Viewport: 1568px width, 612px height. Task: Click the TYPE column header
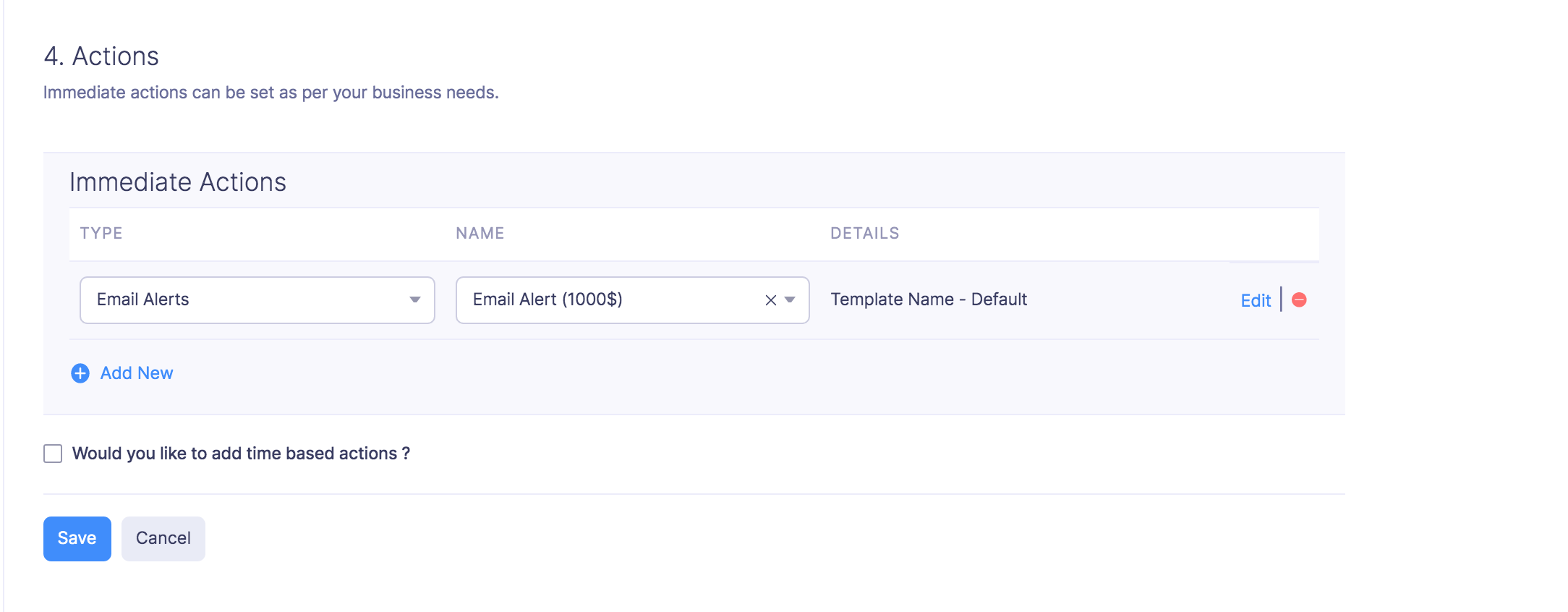(x=101, y=233)
